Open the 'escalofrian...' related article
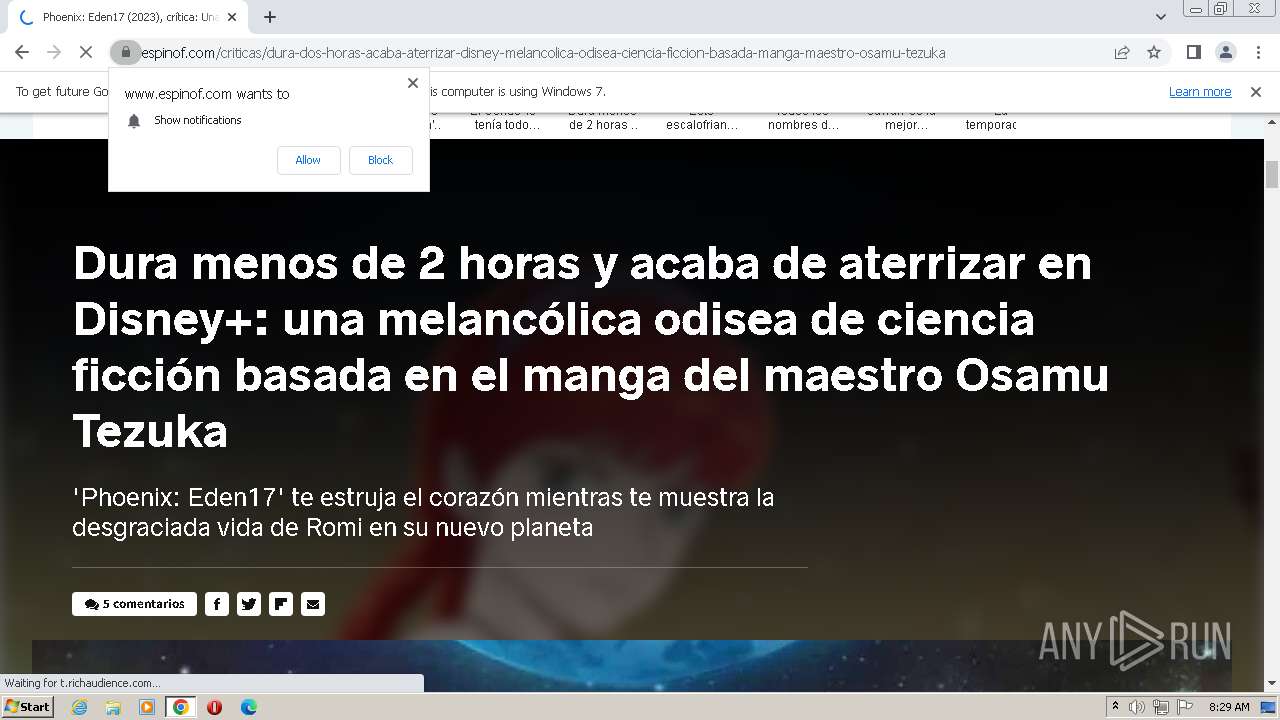The image size is (1280, 720). pyautogui.click(x=702, y=124)
